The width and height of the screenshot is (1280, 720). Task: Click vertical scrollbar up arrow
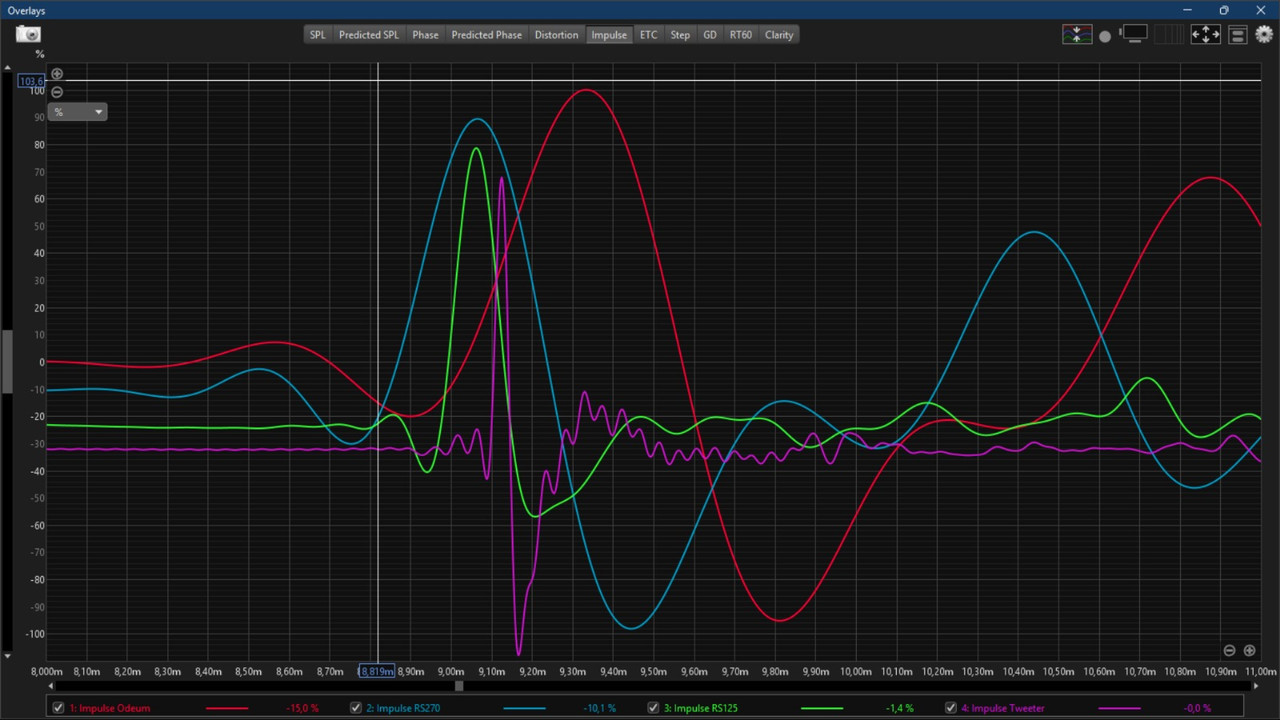pyautogui.click(x=7, y=68)
